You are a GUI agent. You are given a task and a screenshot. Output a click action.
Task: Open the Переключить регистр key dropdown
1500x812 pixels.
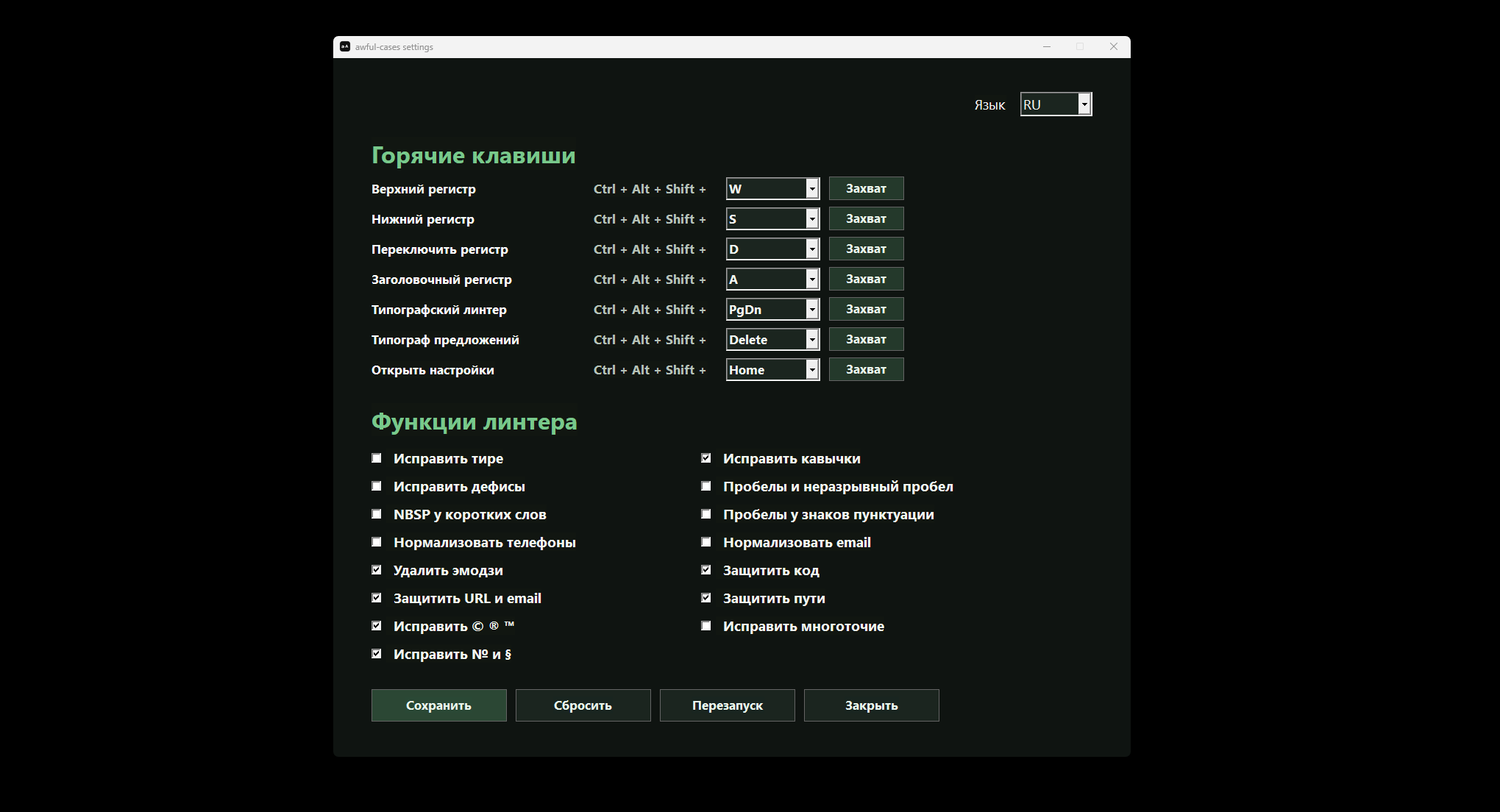coord(772,249)
